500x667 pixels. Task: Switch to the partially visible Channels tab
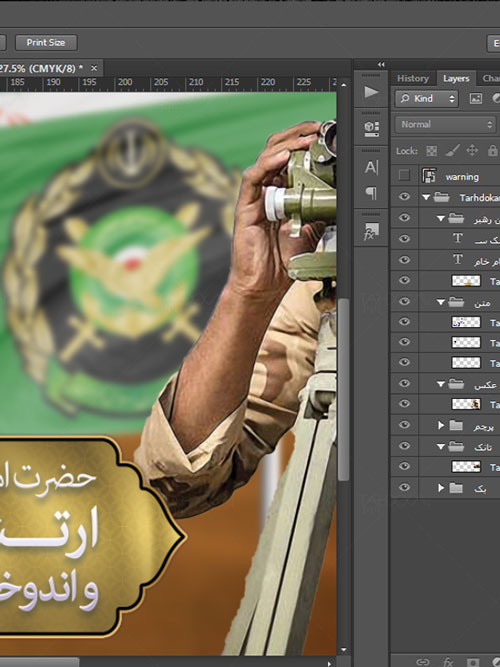pyautogui.click(x=491, y=78)
